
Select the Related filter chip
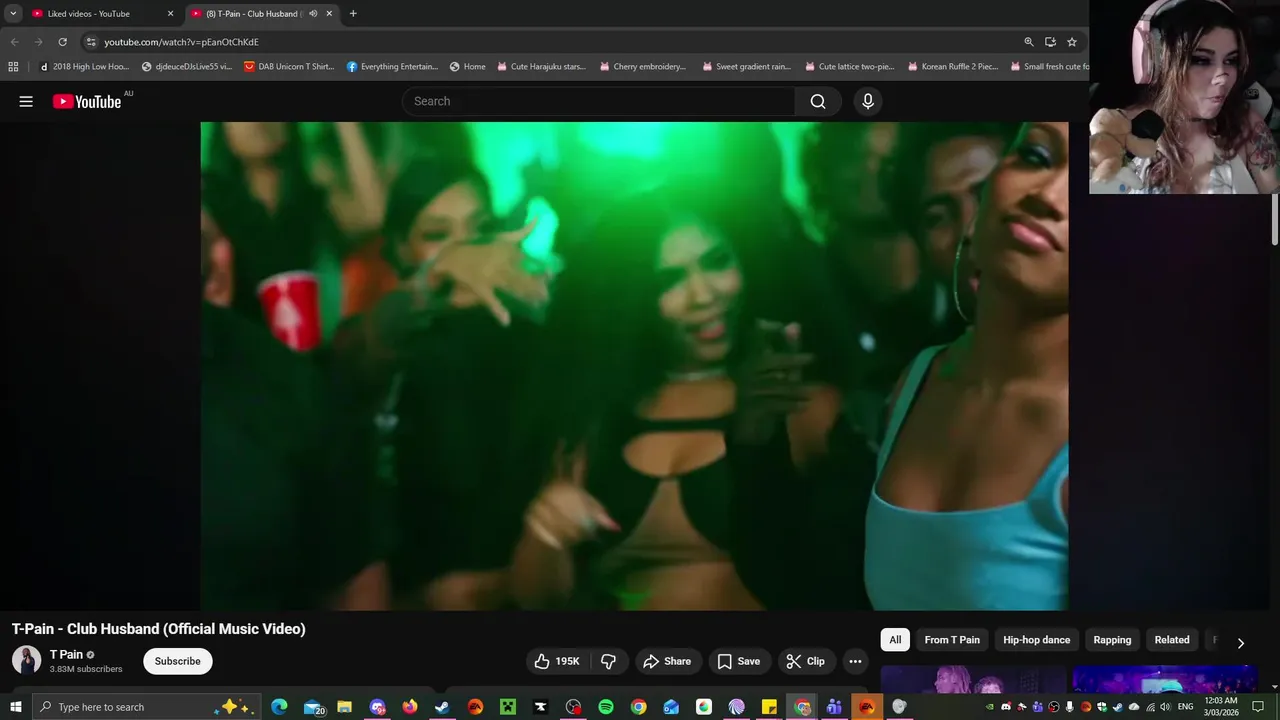tap(1172, 640)
